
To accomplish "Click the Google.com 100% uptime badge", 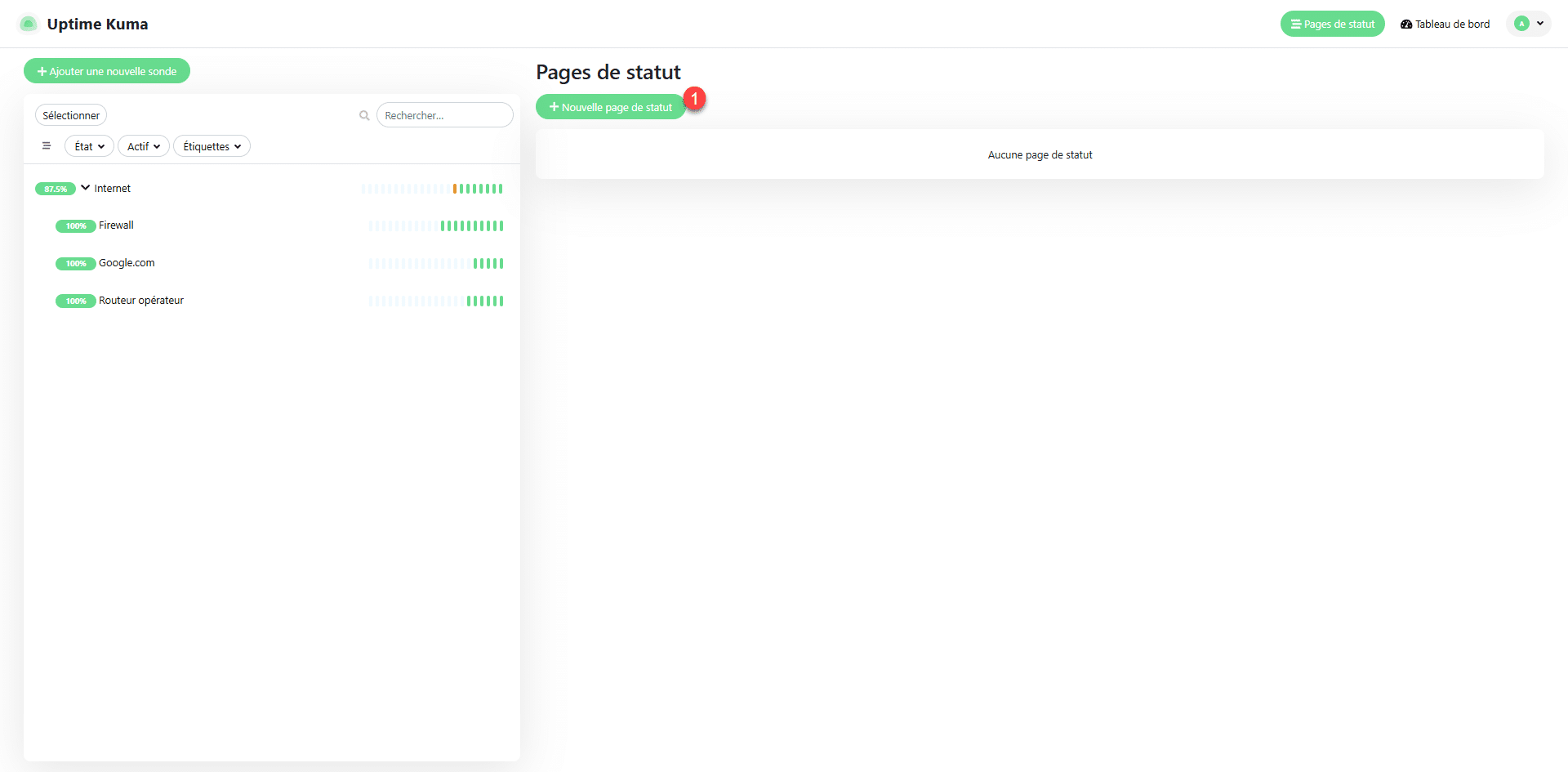I will [75, 264].
